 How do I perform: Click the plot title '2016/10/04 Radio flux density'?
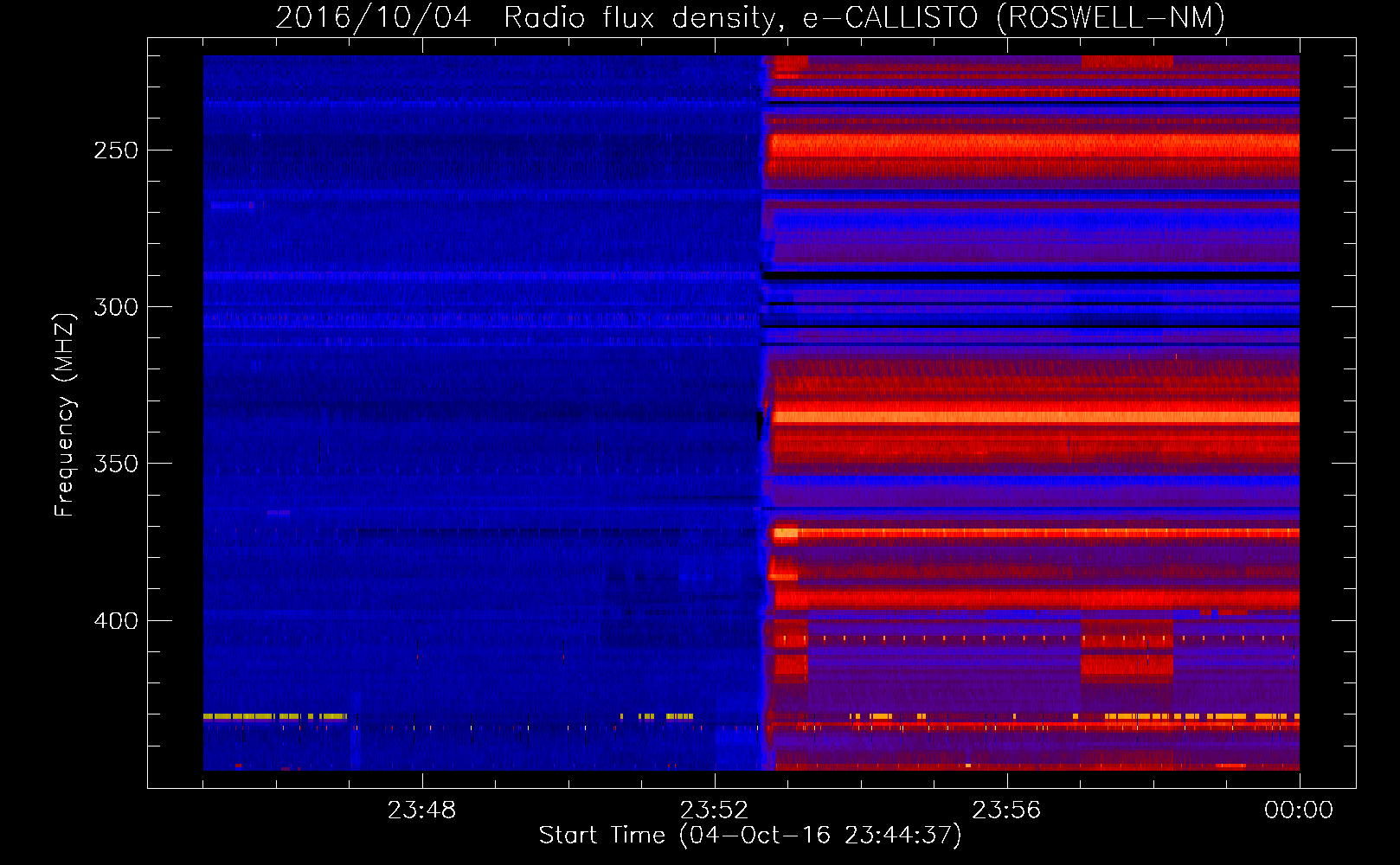coord(530,18)
